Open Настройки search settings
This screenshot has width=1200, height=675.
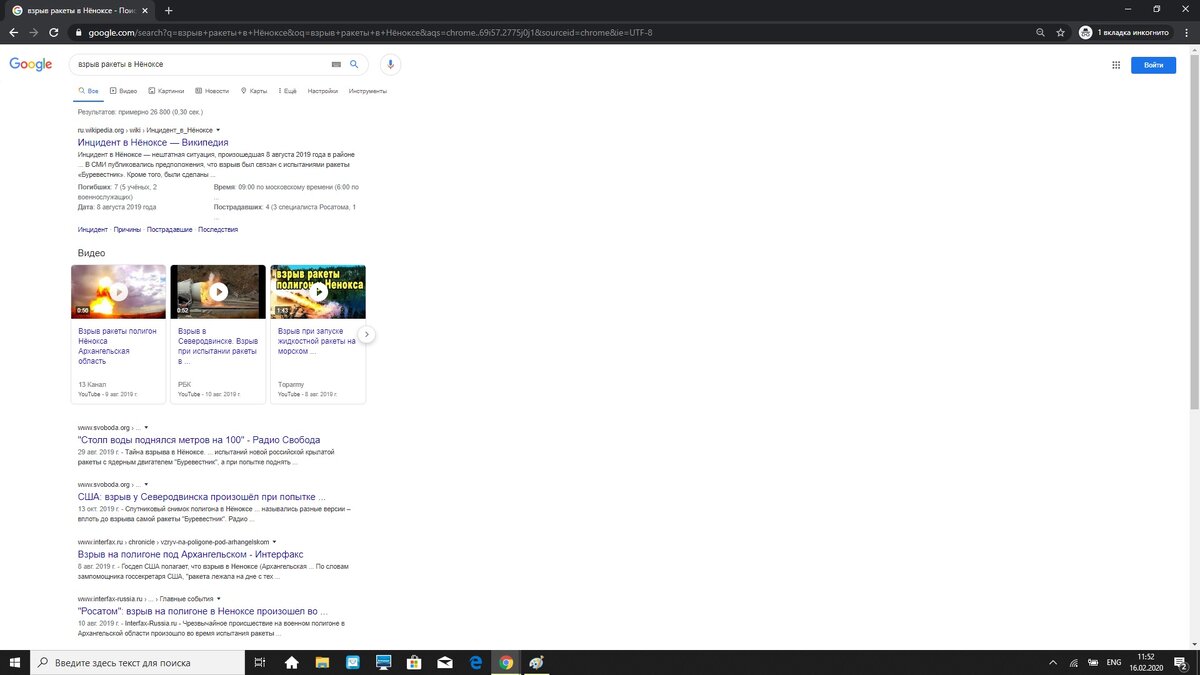[323, 91]
